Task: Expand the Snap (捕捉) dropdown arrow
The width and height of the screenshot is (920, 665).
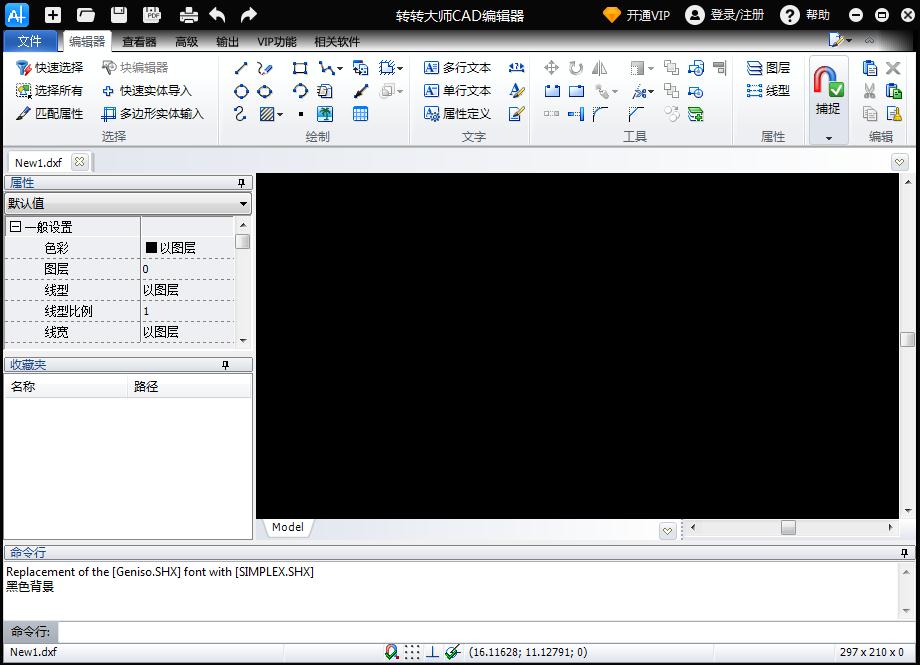Action: 828,138
